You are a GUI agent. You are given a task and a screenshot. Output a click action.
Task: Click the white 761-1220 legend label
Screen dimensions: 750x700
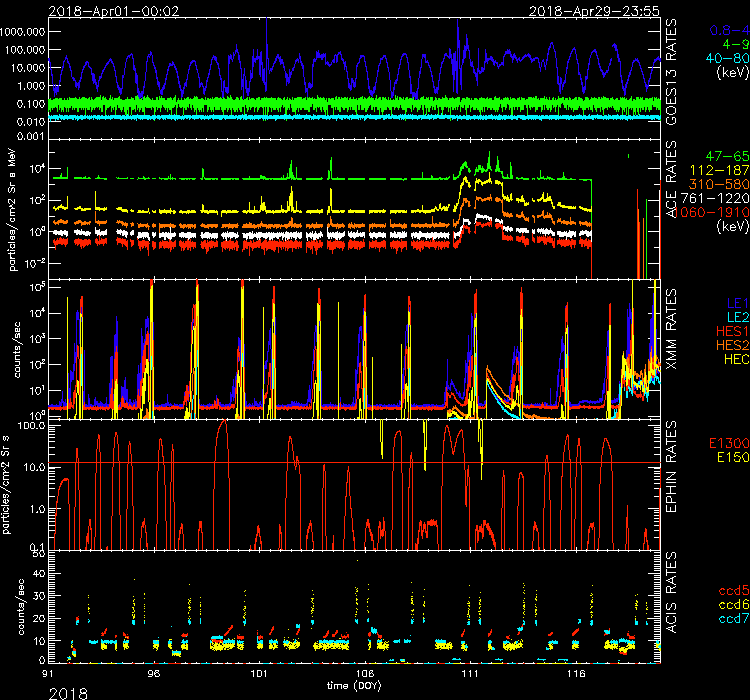point(717,199)
